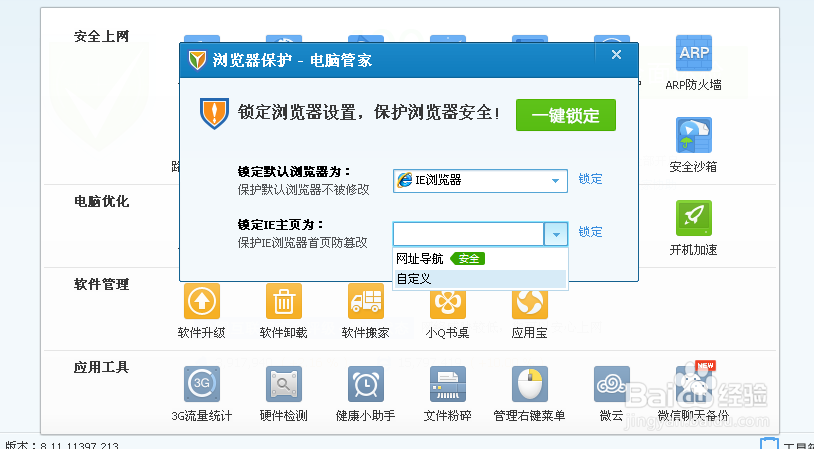Click the 应用工具 section heading
814x449 pixels.
101,368
